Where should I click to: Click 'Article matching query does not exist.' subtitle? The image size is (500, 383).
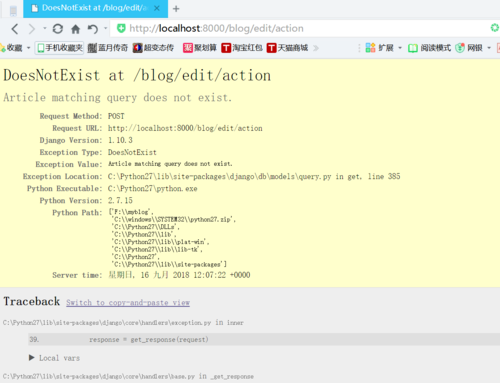pos(117,98)
